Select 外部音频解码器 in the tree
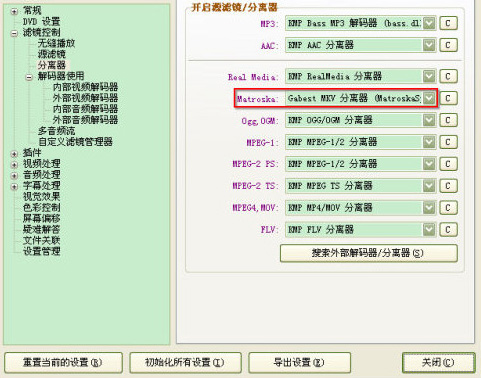481x378 pixels. click(x=85, y=120)
